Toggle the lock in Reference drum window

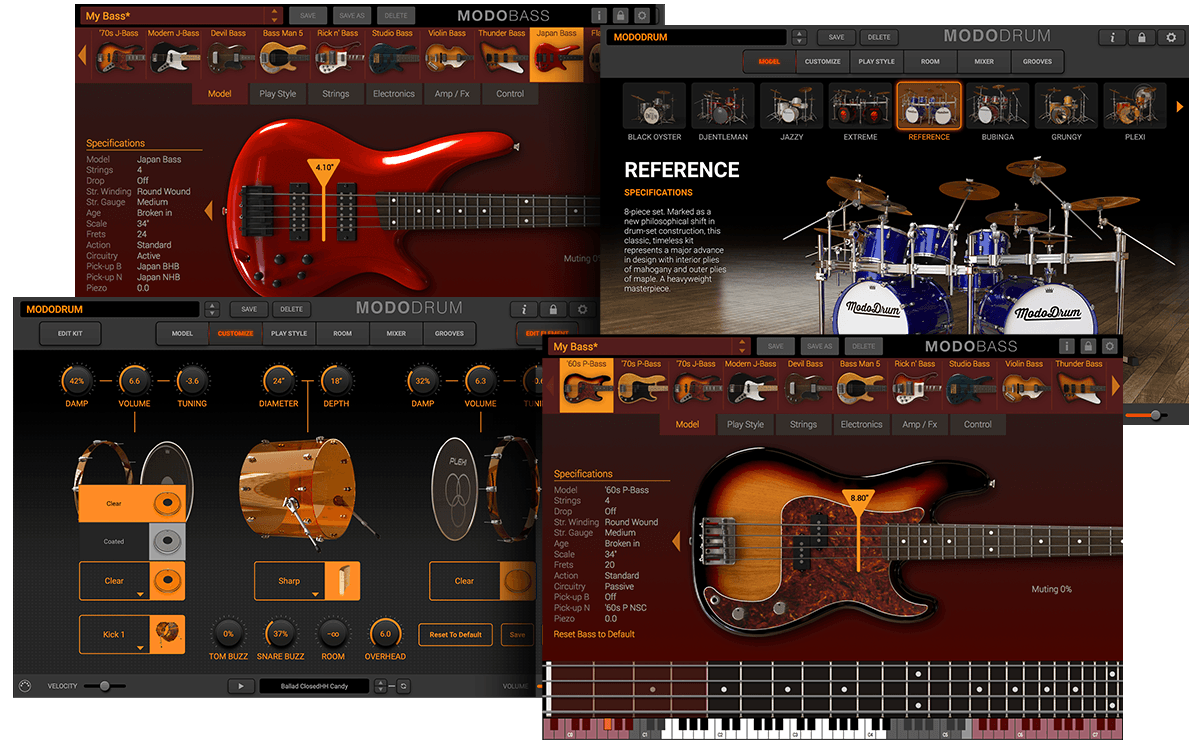tap(1142, 37)
